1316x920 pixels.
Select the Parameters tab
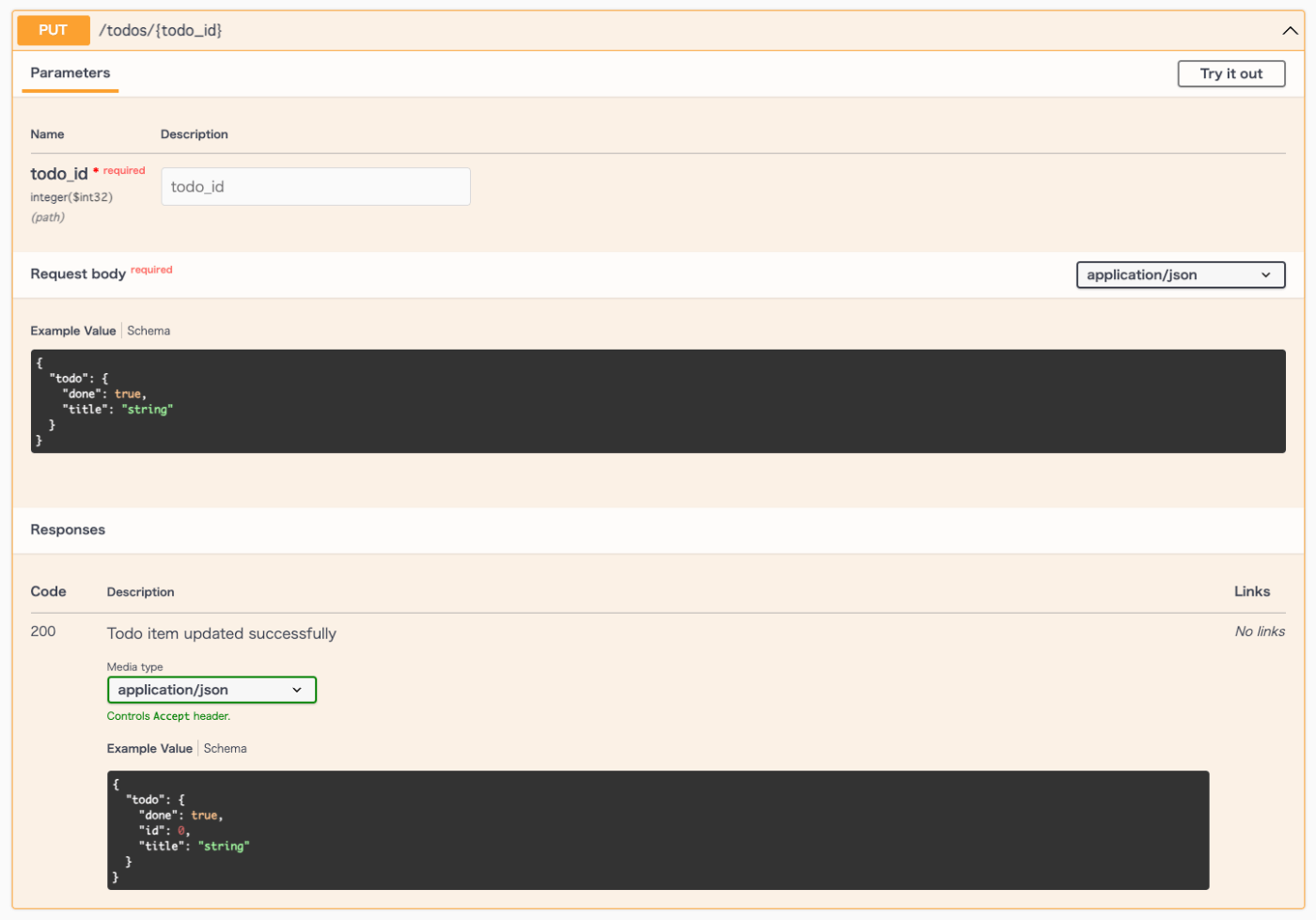pos(70,73)
